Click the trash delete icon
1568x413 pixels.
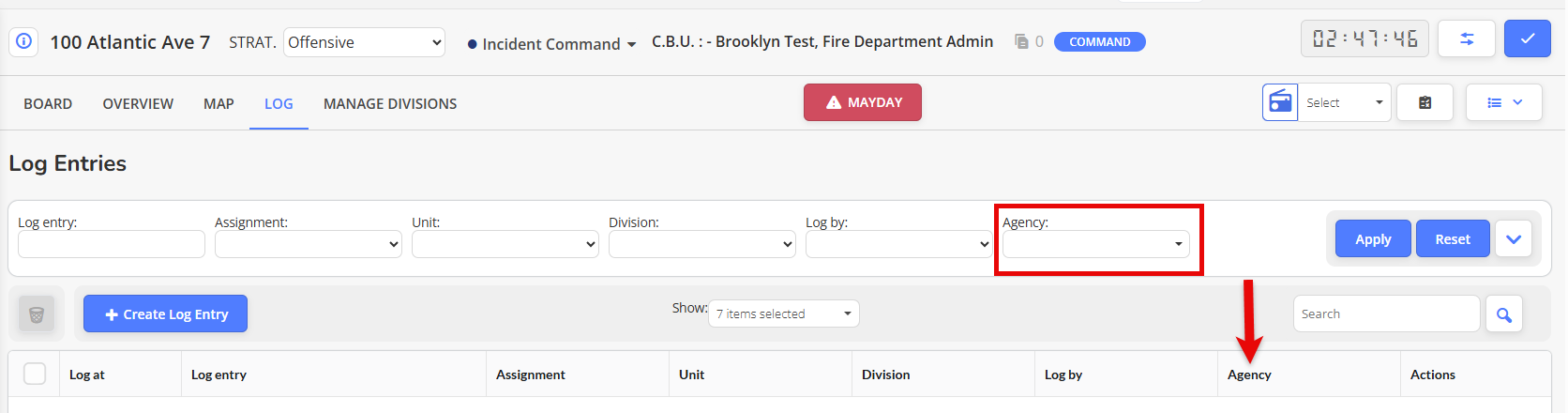pyautogui.click(x=37, y=314)
